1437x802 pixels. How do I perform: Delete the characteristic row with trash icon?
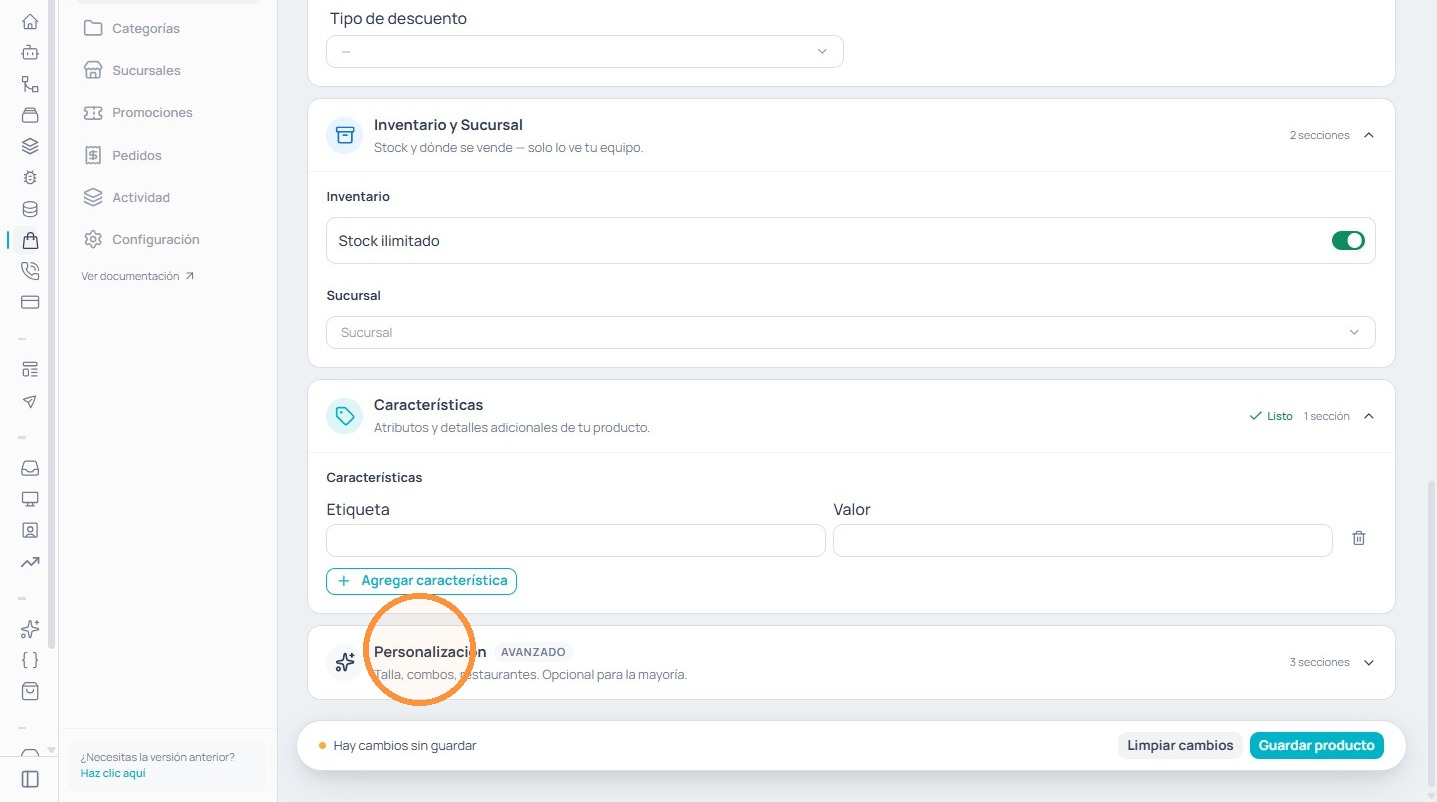[x=1359, y=538]
